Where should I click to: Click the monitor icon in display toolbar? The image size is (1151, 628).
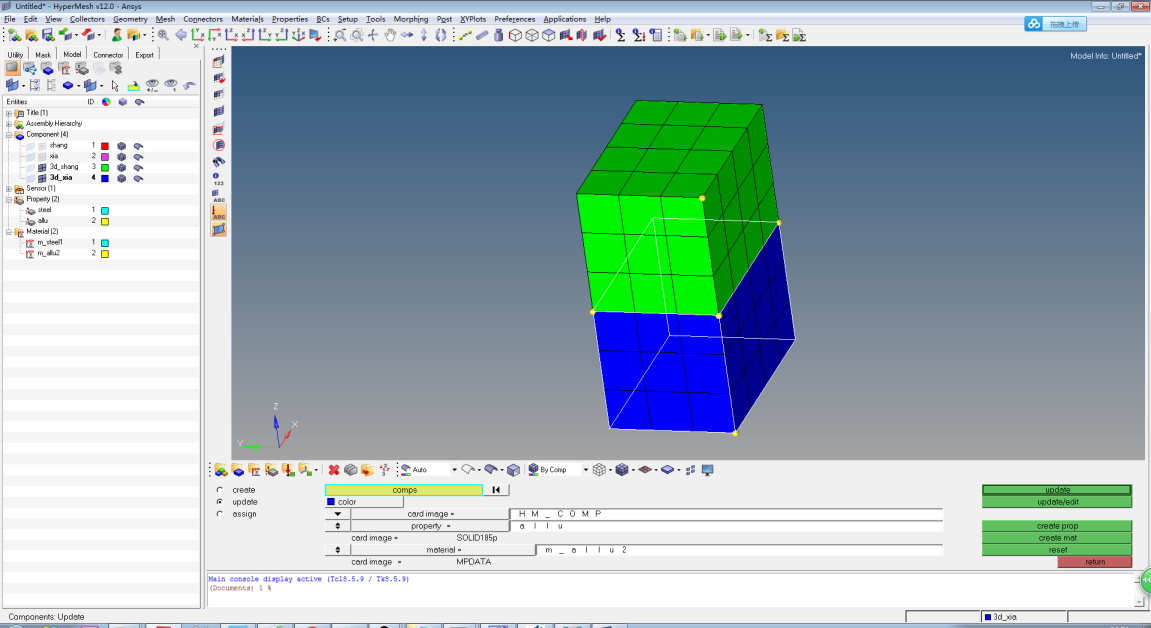[707, 470]
